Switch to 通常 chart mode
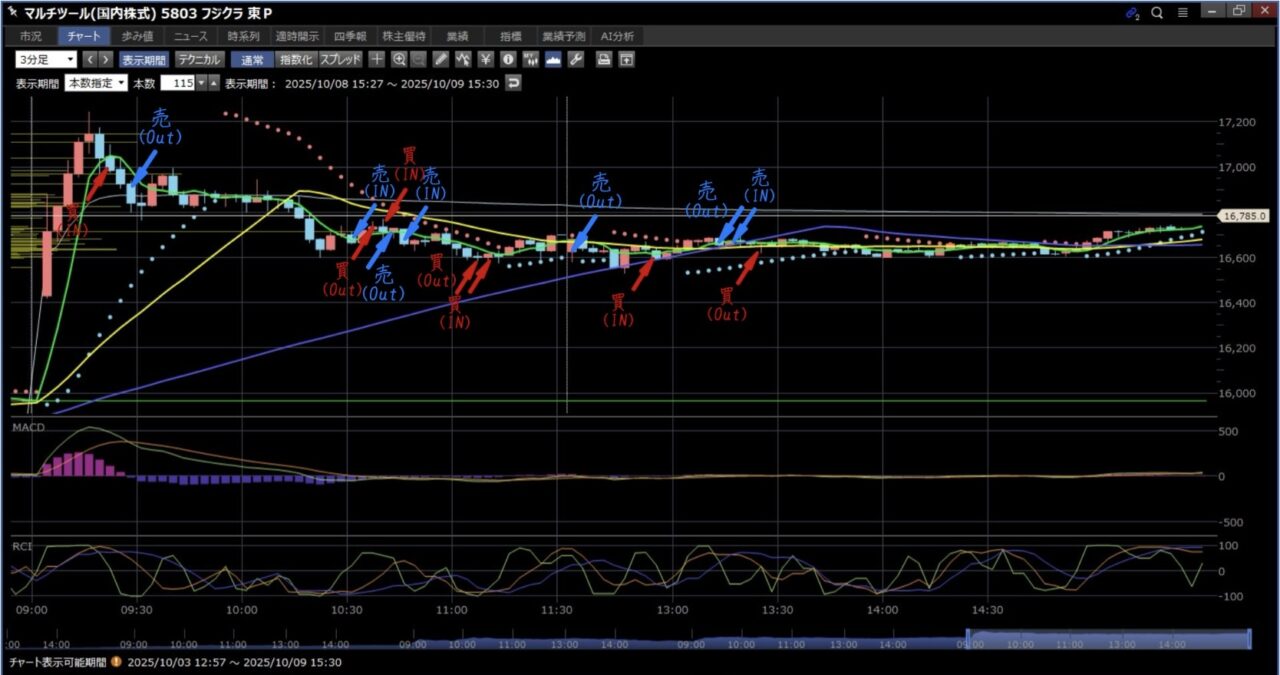The width and height of the screenshot is (1280, 675). 252,59
